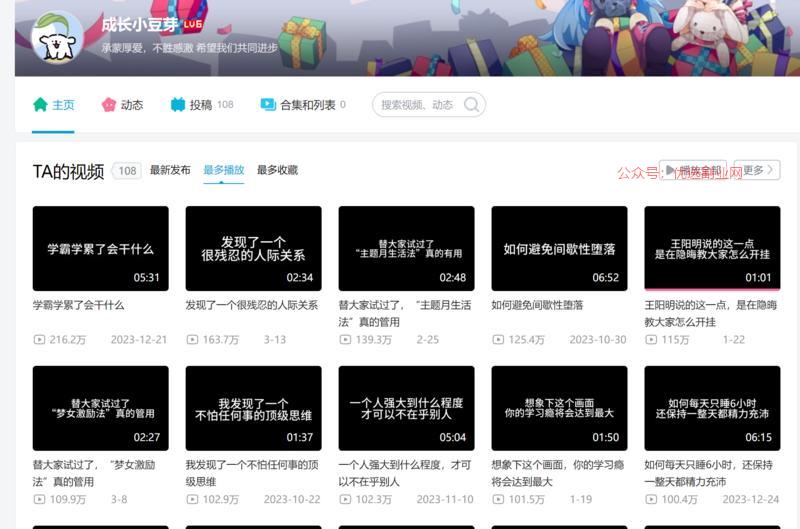
Task: Click title link 如何避免间歇性堕落
Action: coord(537,305)
